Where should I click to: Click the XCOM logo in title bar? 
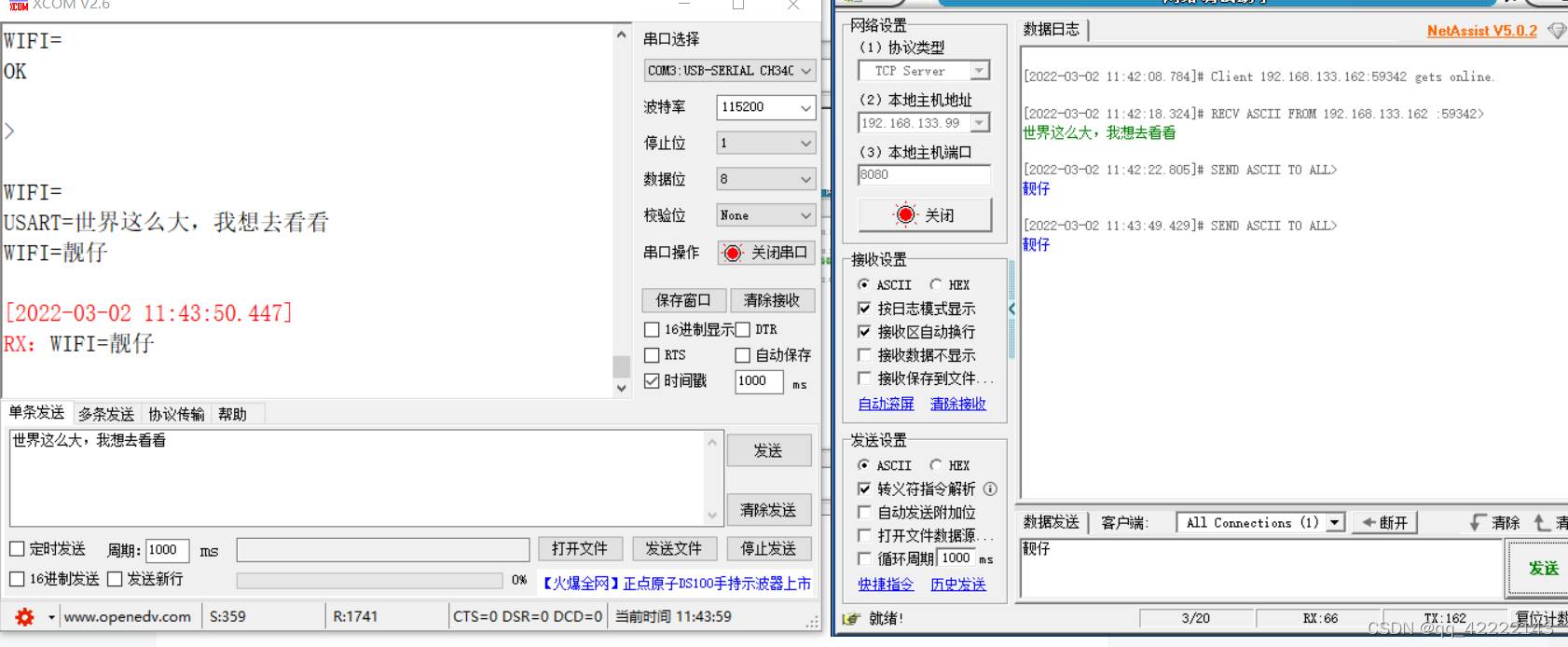pyautogui.click(x=18, y=5)
